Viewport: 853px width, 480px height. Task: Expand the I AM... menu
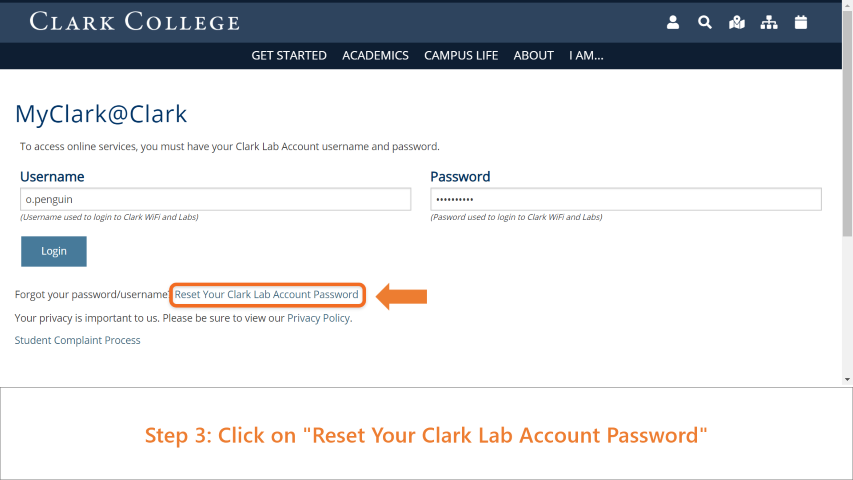[x=586, y=56]
